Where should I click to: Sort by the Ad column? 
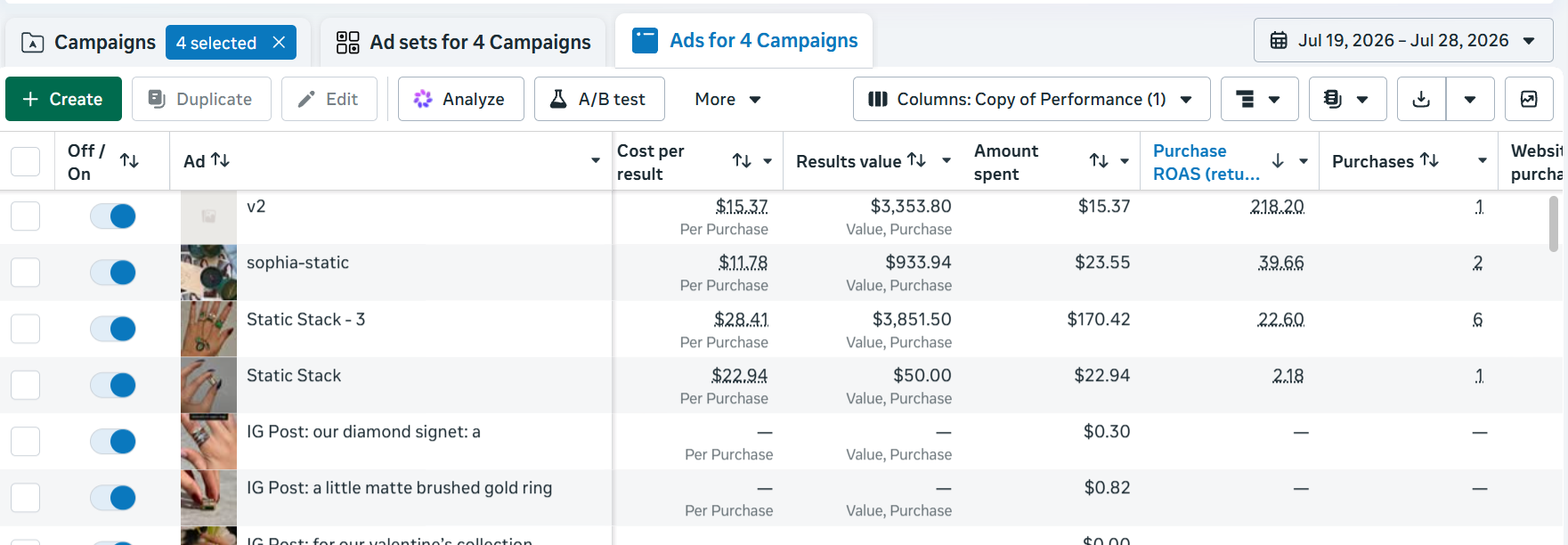pos(221,160)
